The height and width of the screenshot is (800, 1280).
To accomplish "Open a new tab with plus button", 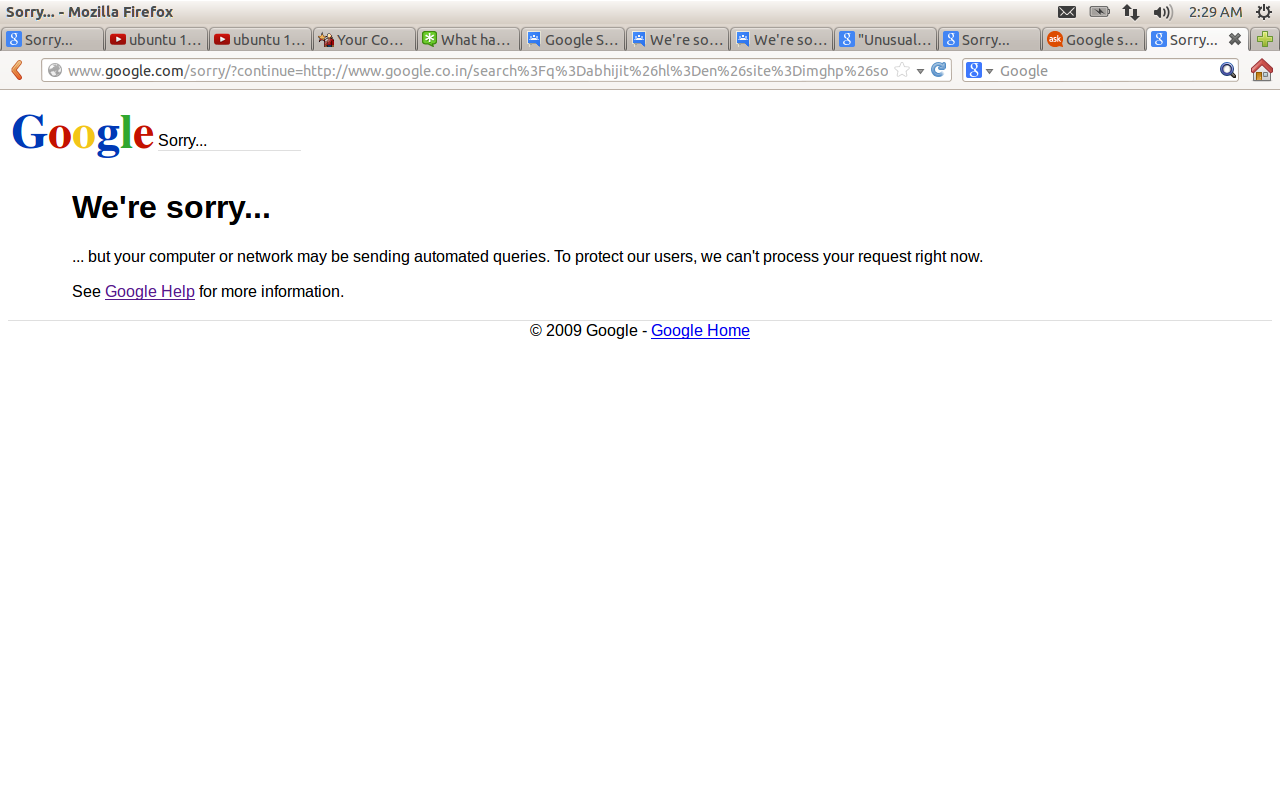I will 1265,40.
